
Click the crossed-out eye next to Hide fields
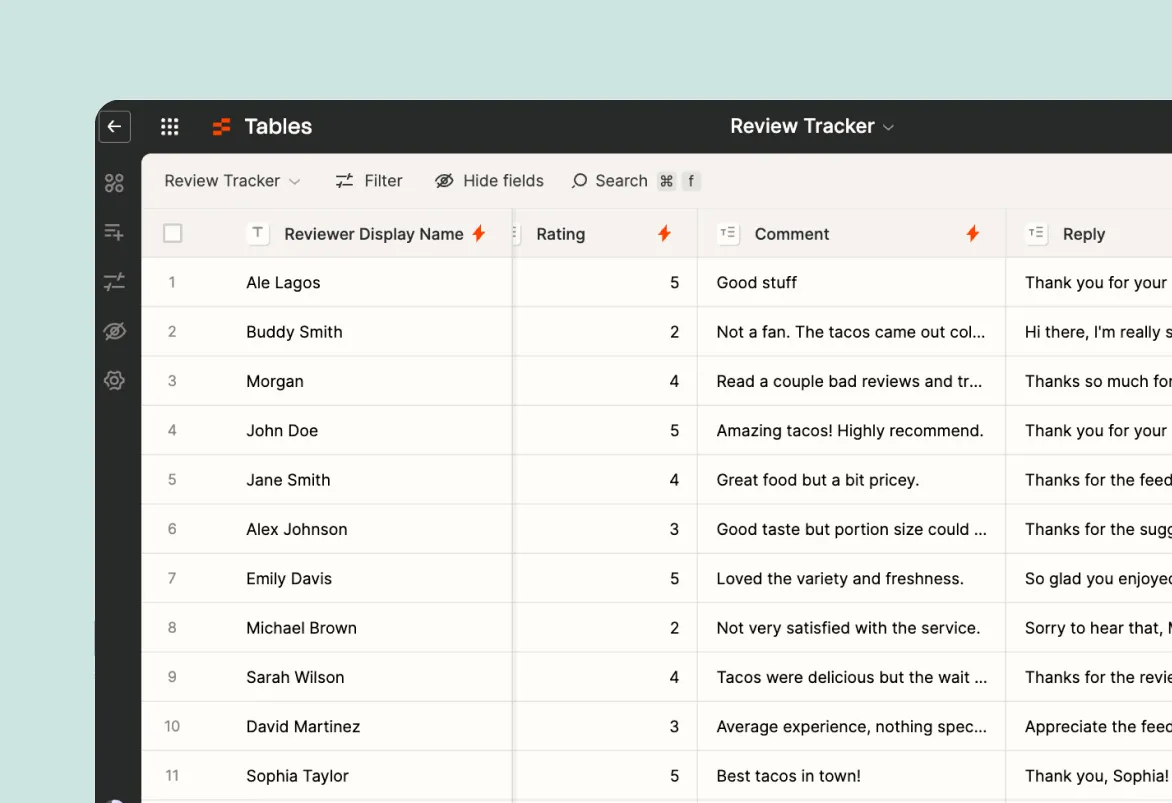[x=443, y=180]
